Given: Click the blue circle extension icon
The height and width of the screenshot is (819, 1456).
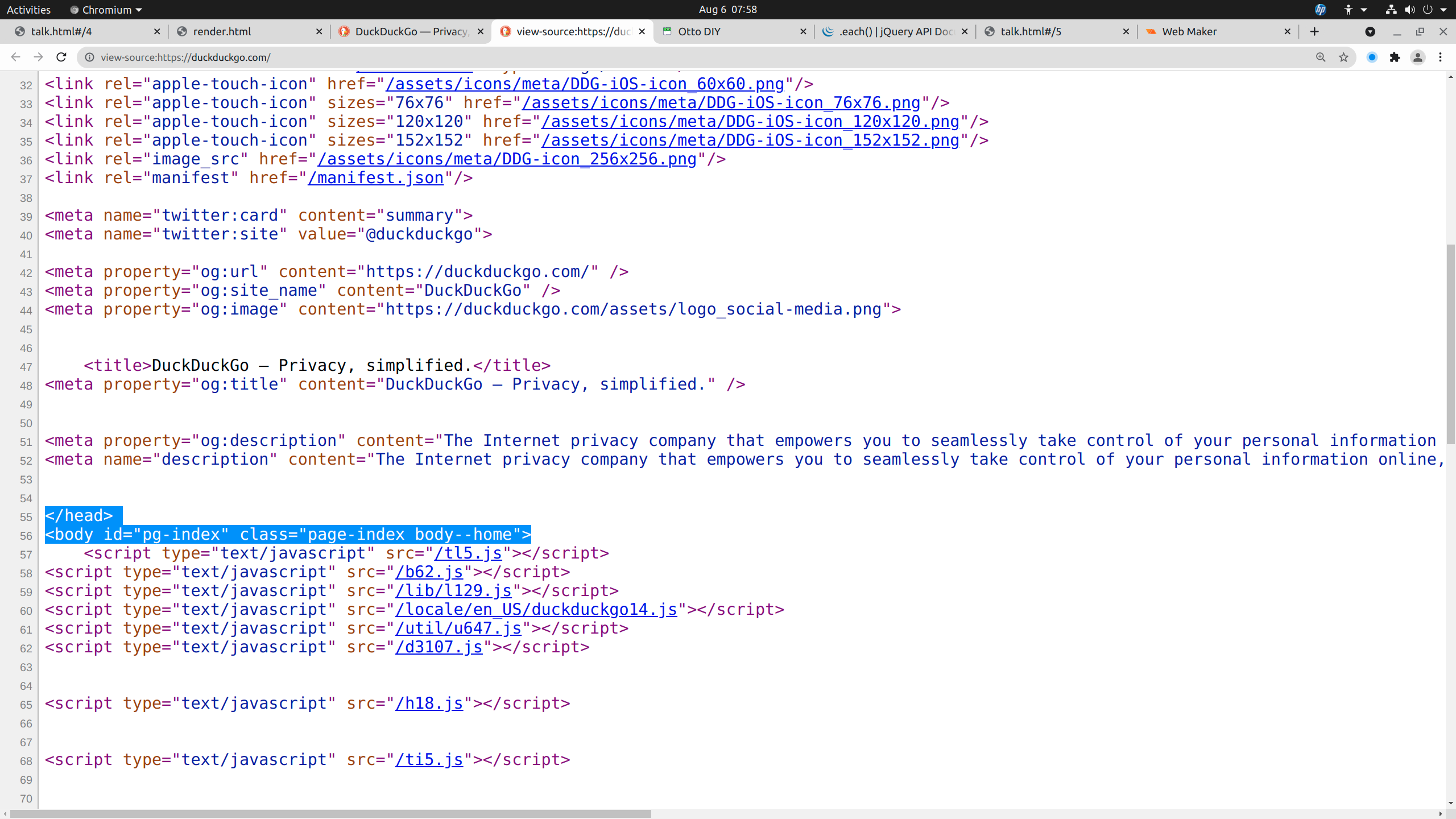Looking at the screenshot, I should [1372, 57].
